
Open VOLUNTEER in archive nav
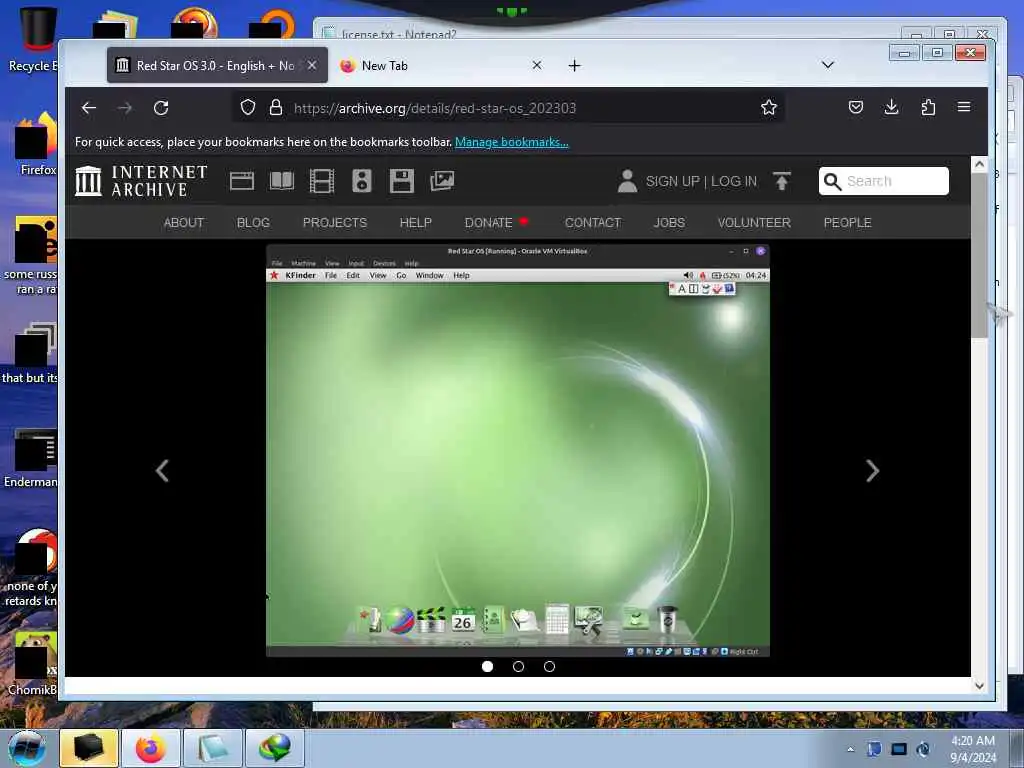(x=754, y=223)
